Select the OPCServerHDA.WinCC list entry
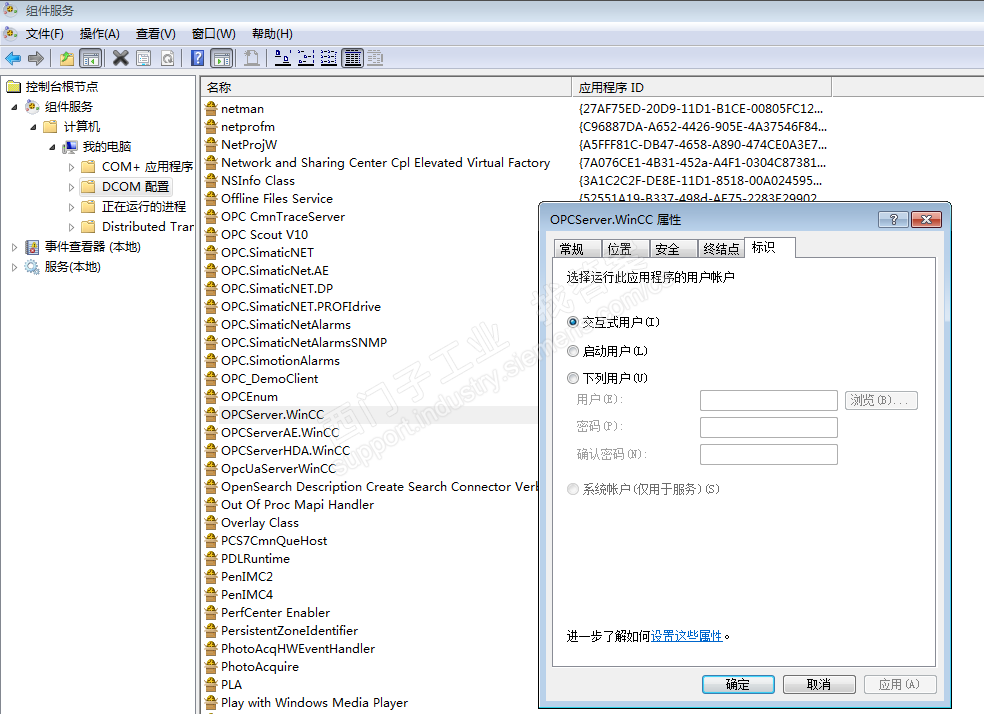The width and height of the screenshot is (984, 714). tap(286, 450)
